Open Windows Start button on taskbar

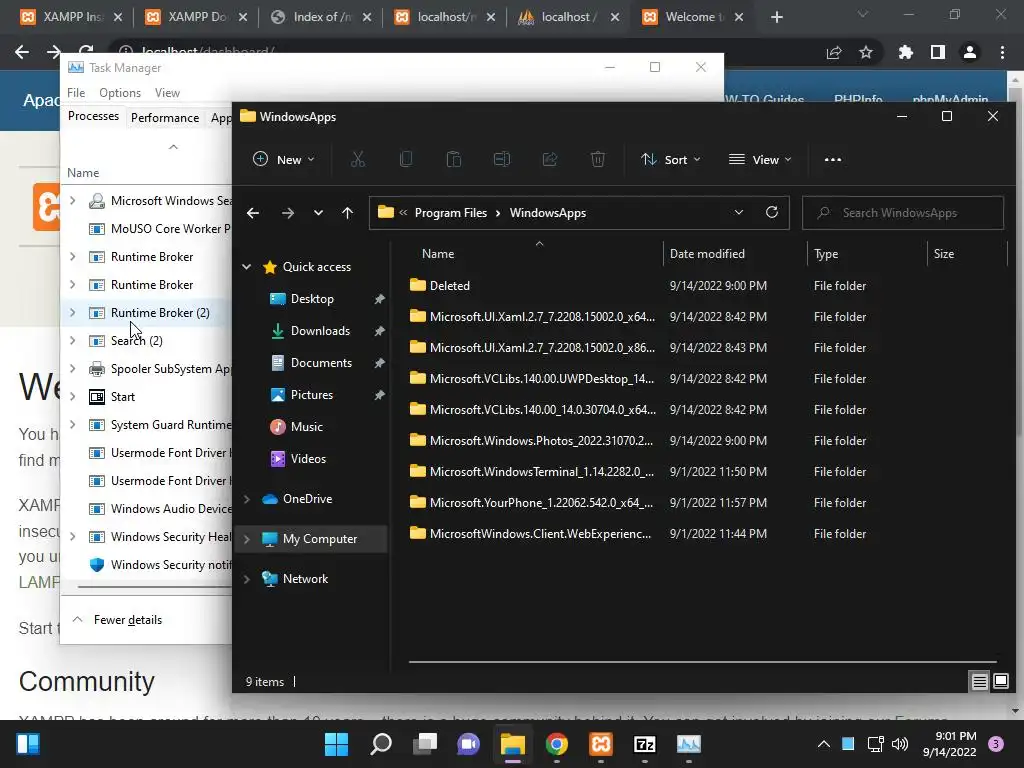click(x=336, y=744)
